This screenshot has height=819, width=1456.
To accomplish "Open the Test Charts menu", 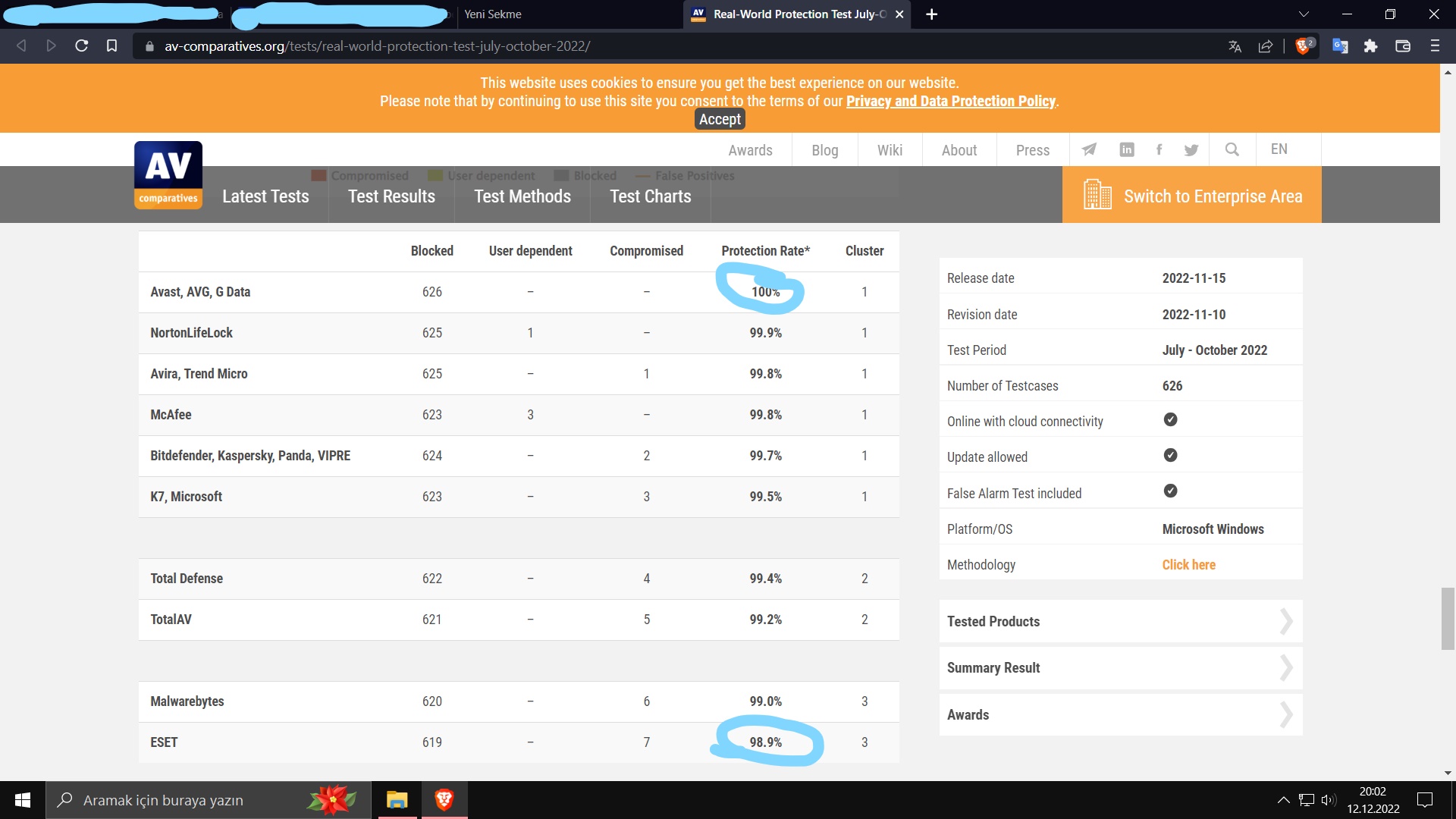I will pos(650,196).
